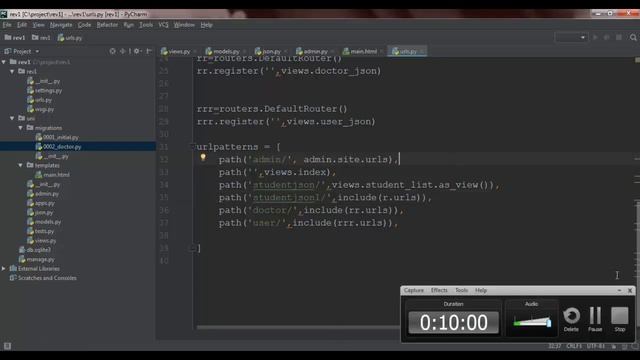Collapse the rev1 root project node

click(4, 62)
